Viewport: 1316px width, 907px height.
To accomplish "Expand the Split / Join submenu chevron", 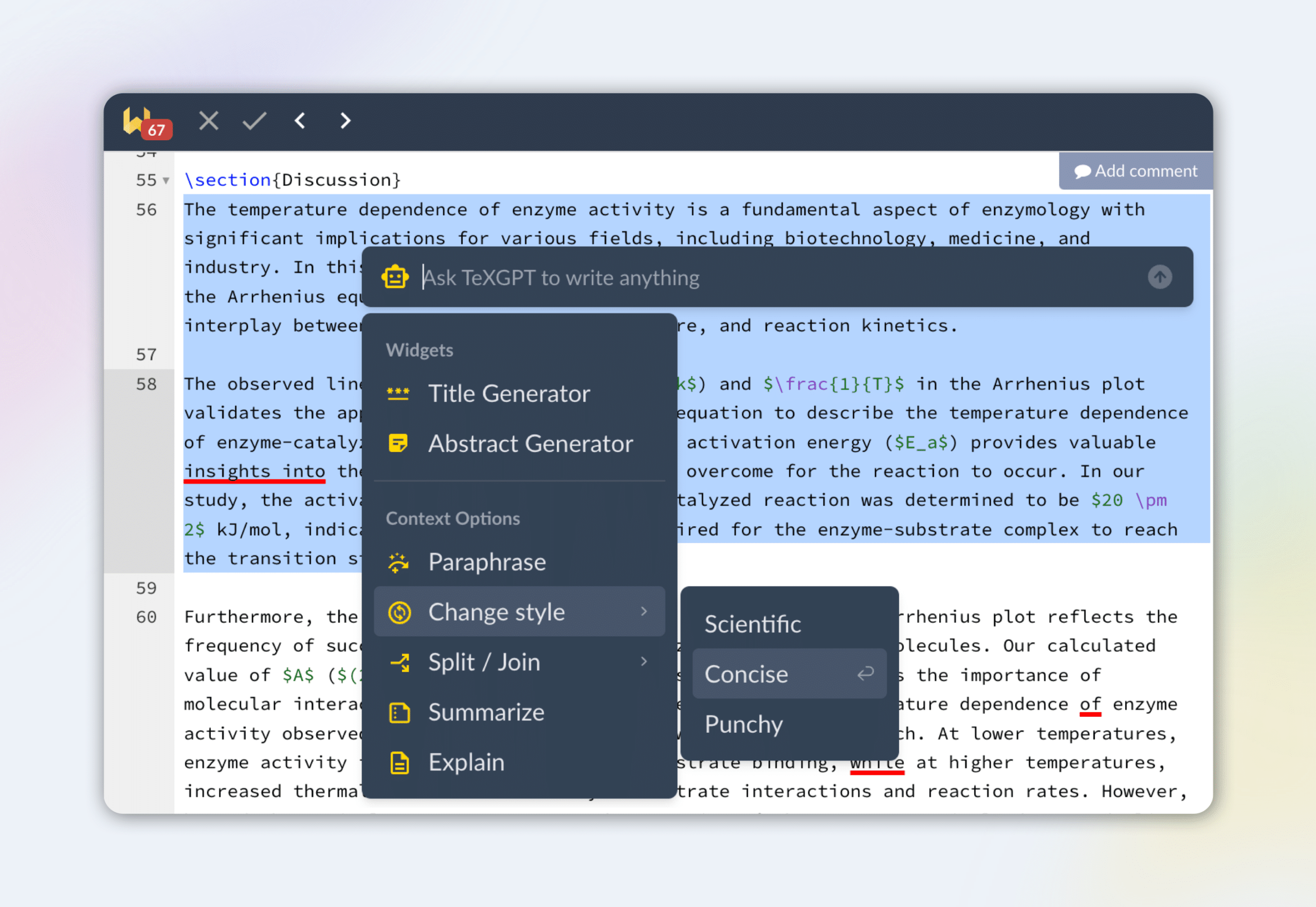I will (644, 661).
